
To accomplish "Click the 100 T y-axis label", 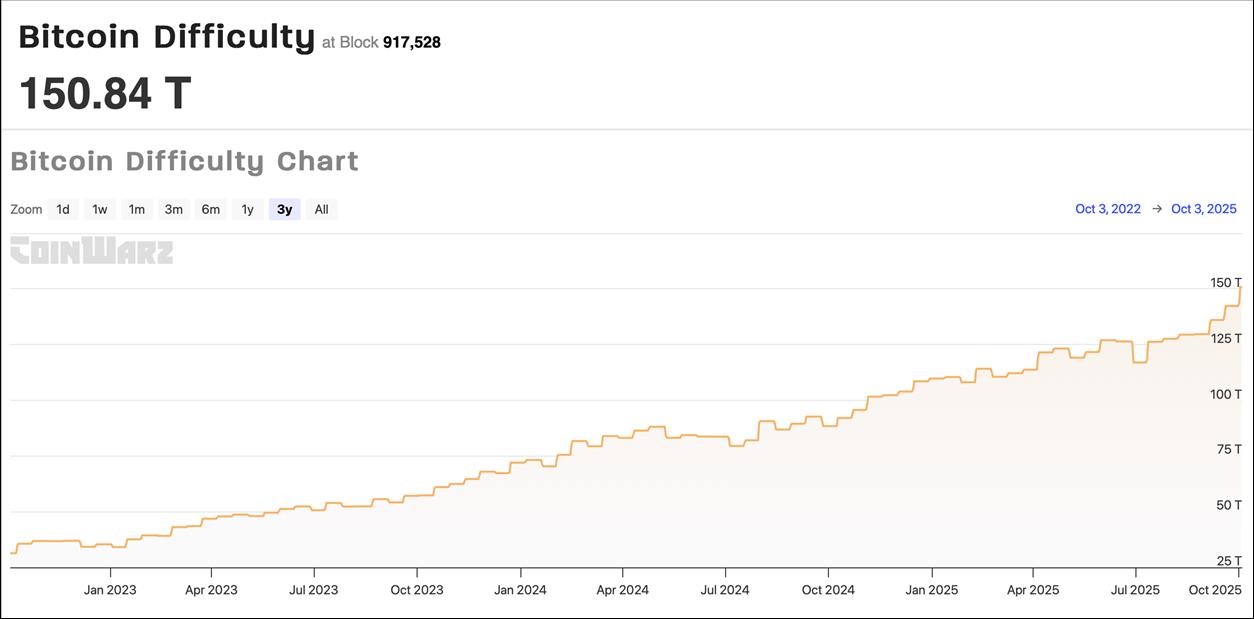I will click(x=1226, y=394).
